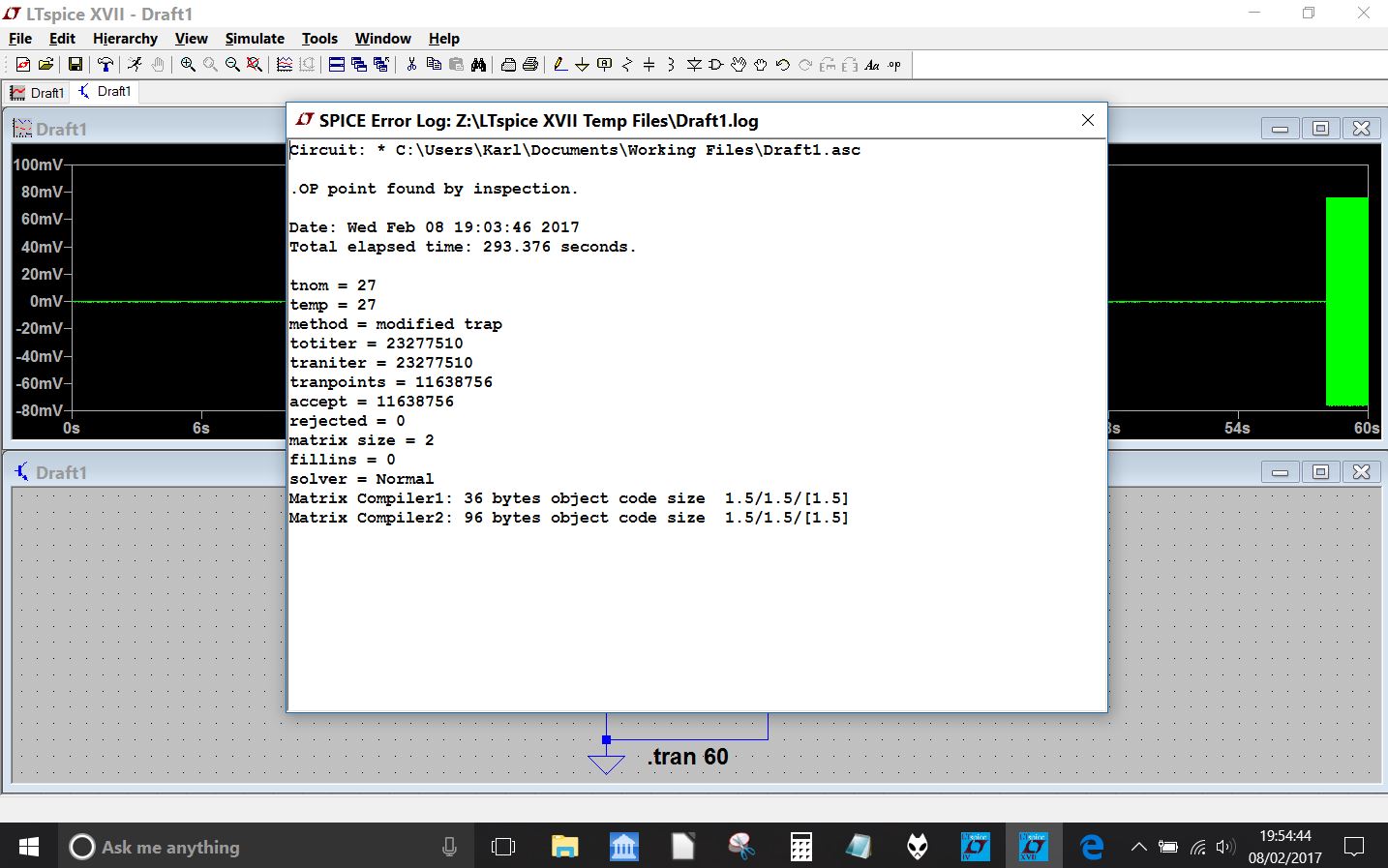Click the Cut scissors icon
1388x868 pixels.
click(411, 65)
